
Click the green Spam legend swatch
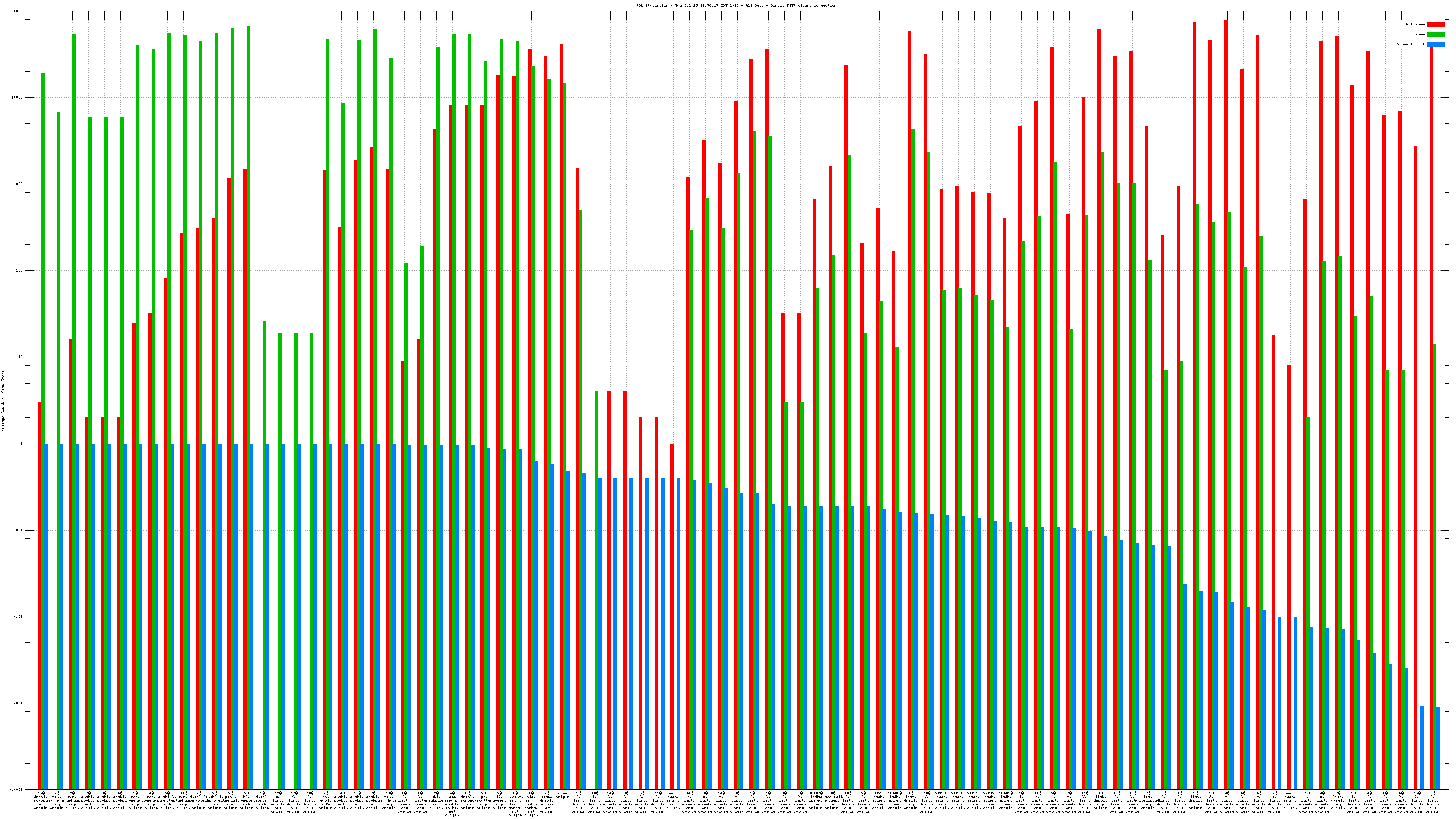pyautogui.click(x=1435, y=35)
